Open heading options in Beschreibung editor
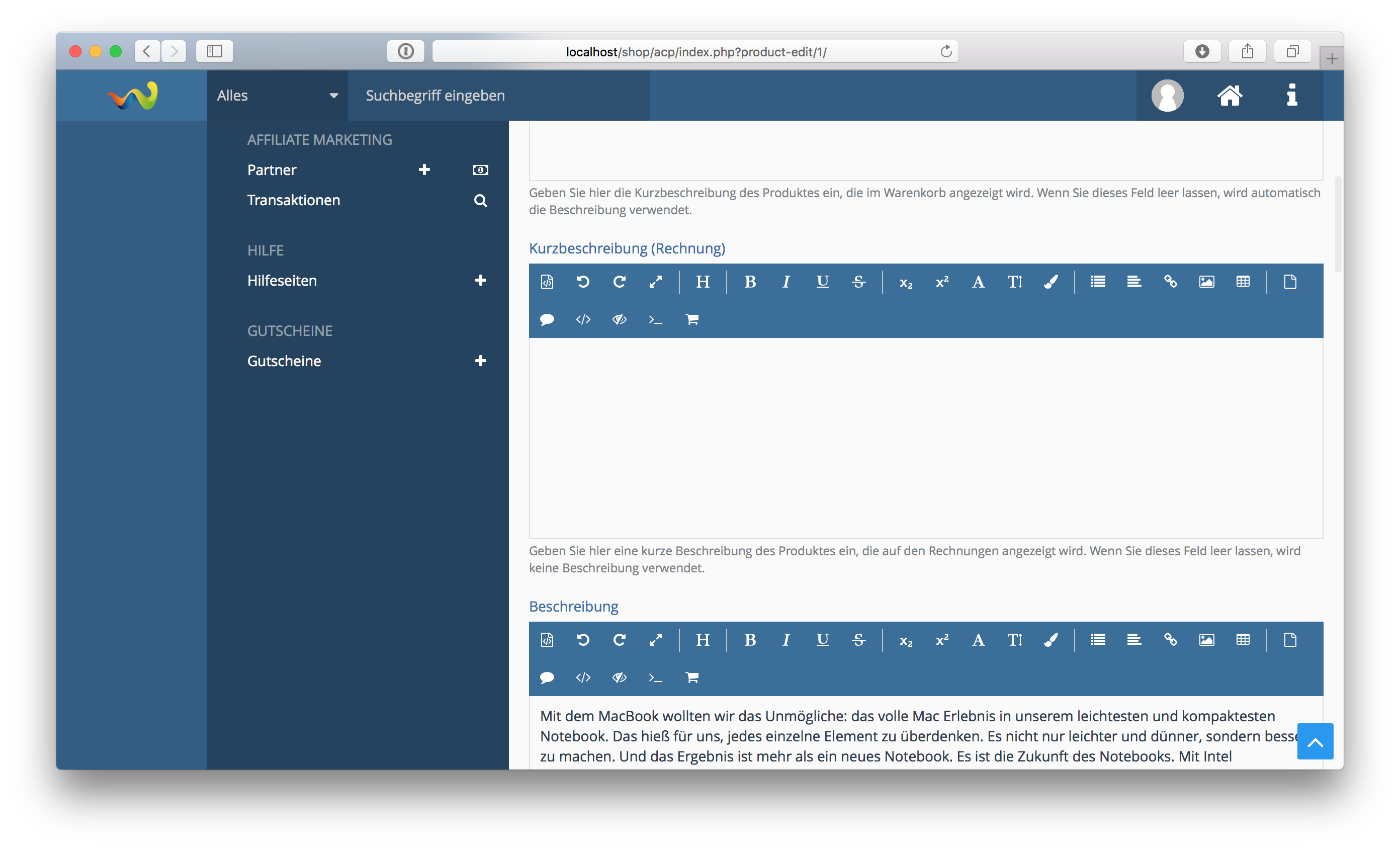The image size is (1400, 850). point(703,640)
